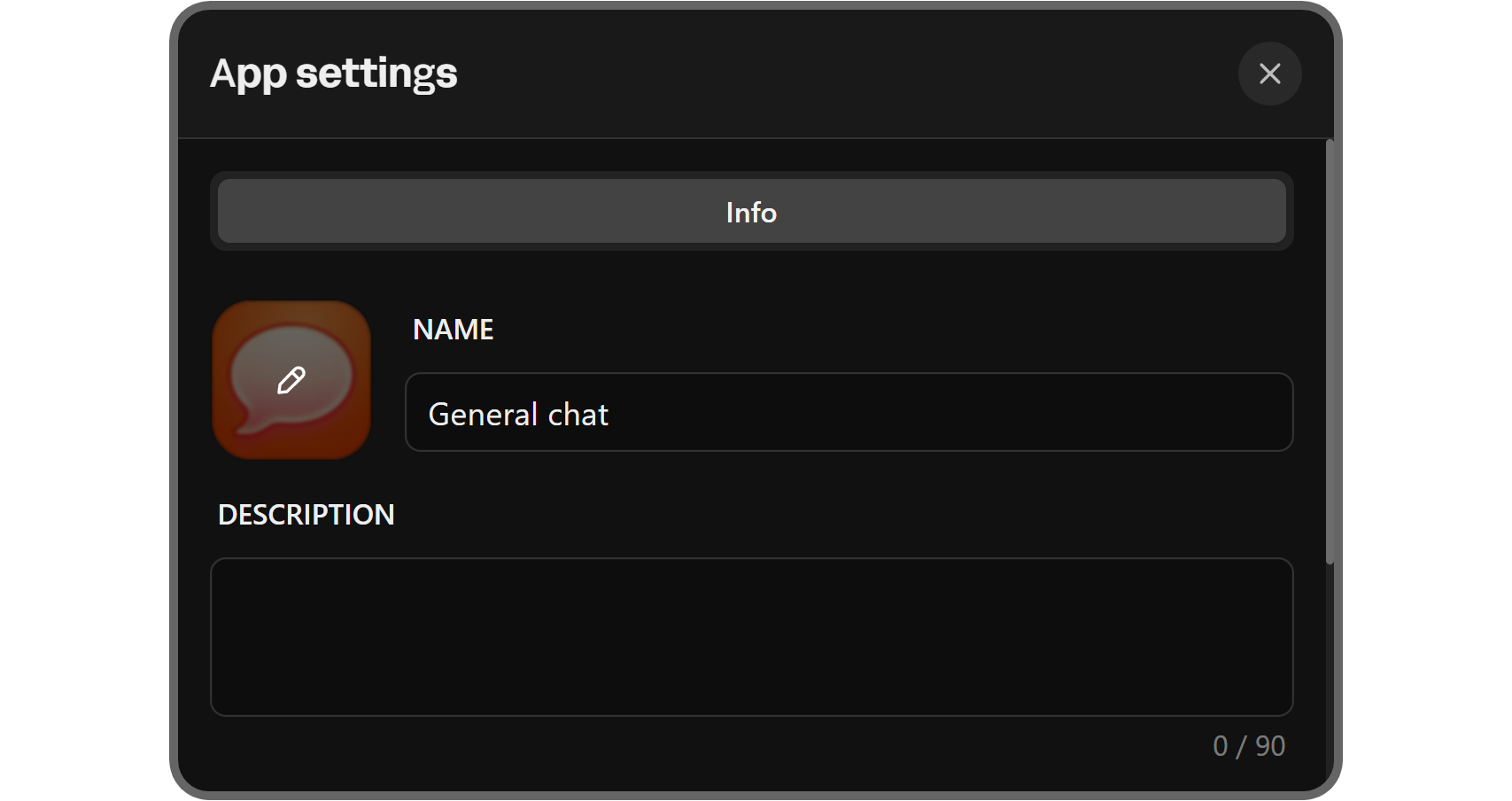Select the Info tab
This screenshot has width=1512, height=801.
(751, 212)
